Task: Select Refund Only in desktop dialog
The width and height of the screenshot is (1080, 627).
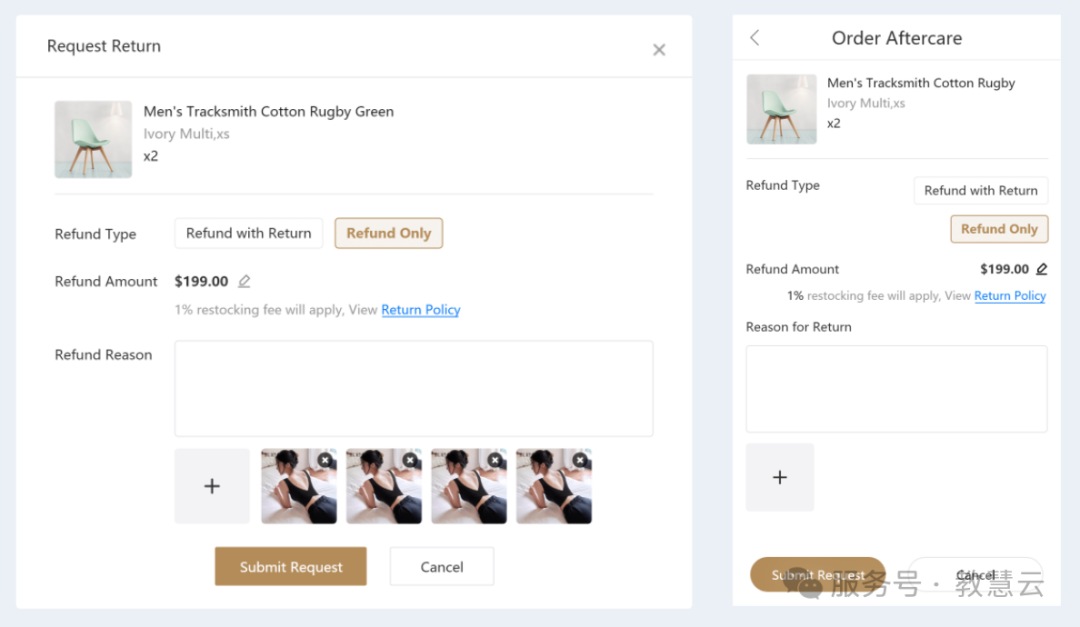Action: click(x=388, y=233)
